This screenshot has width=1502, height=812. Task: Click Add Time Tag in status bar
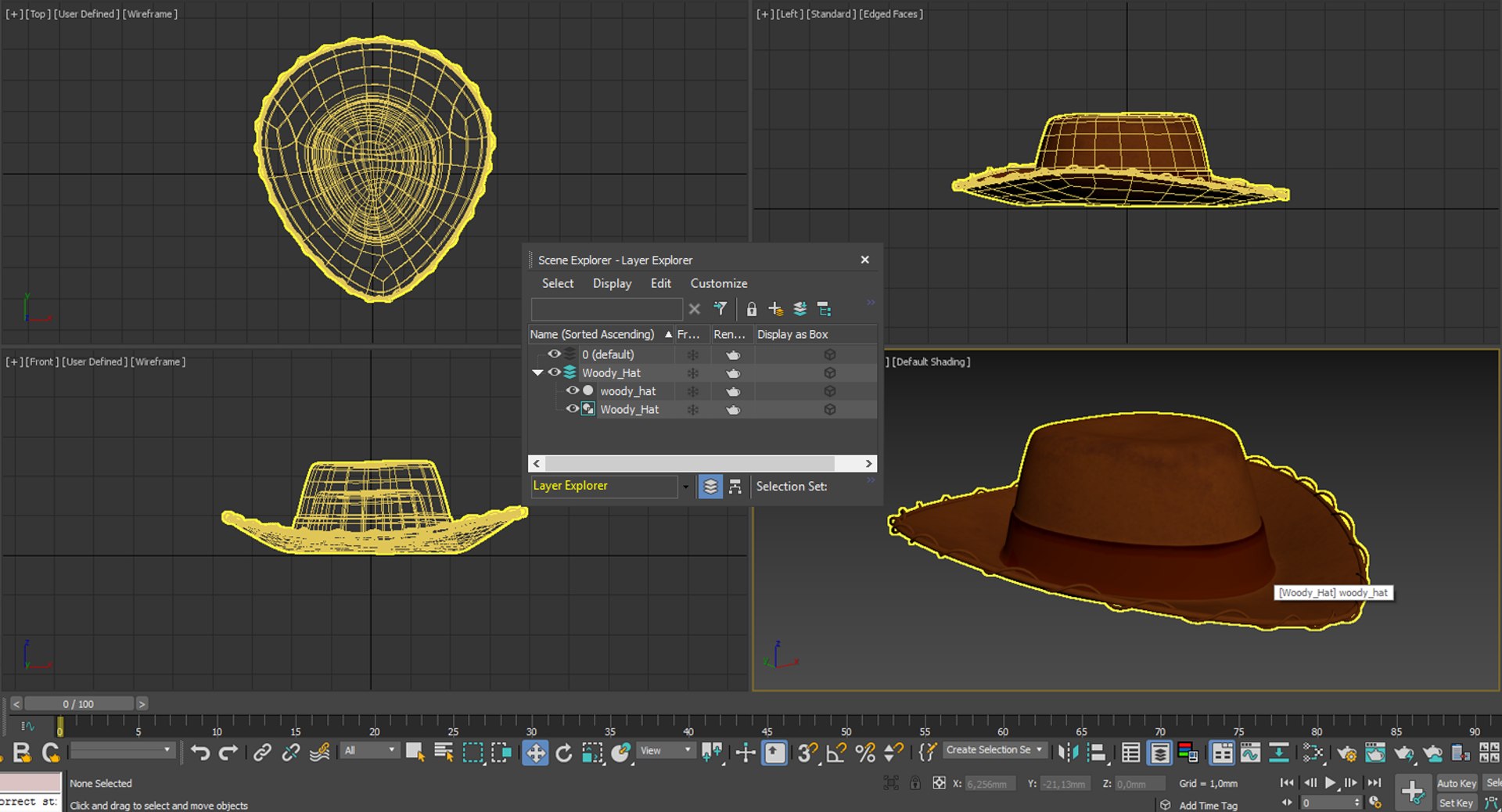(1208, 805)
